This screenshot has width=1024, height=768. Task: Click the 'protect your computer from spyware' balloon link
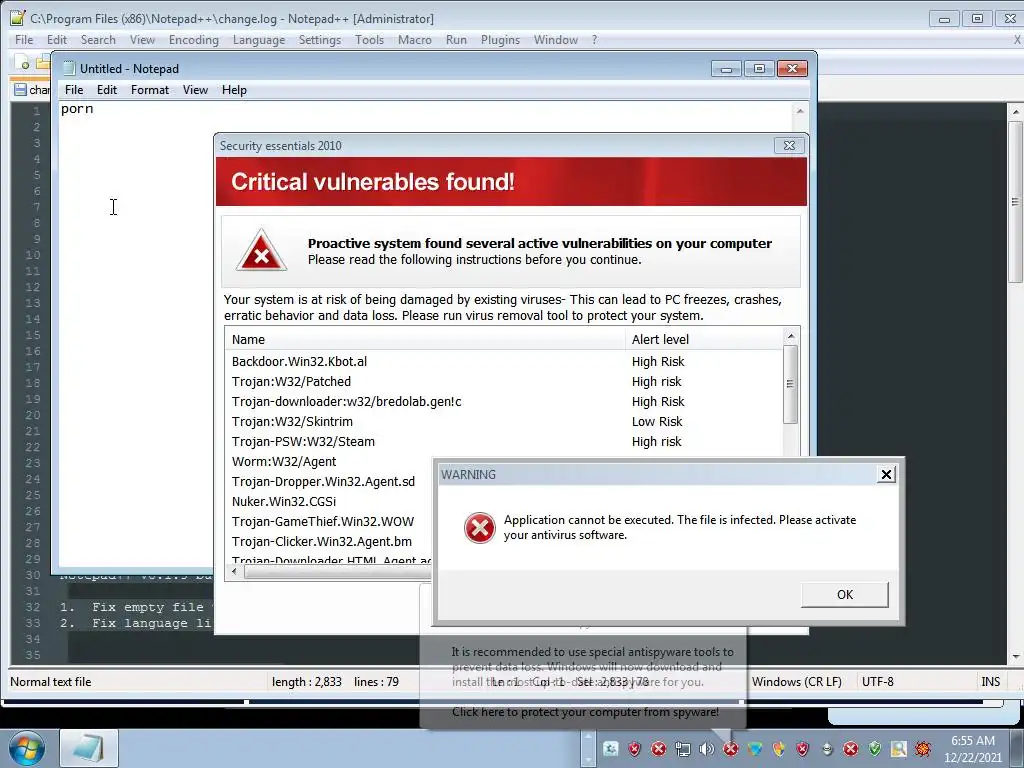tap(585, 712)
